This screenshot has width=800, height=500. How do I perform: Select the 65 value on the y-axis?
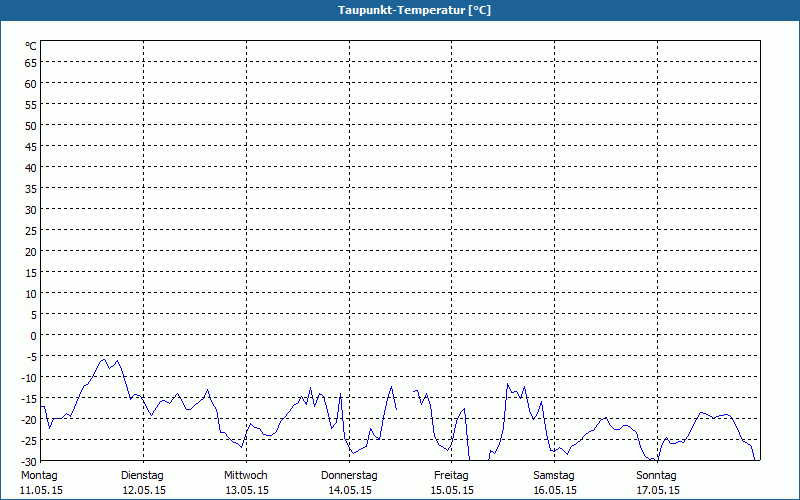pyautogui.click(x=31, y=63)
